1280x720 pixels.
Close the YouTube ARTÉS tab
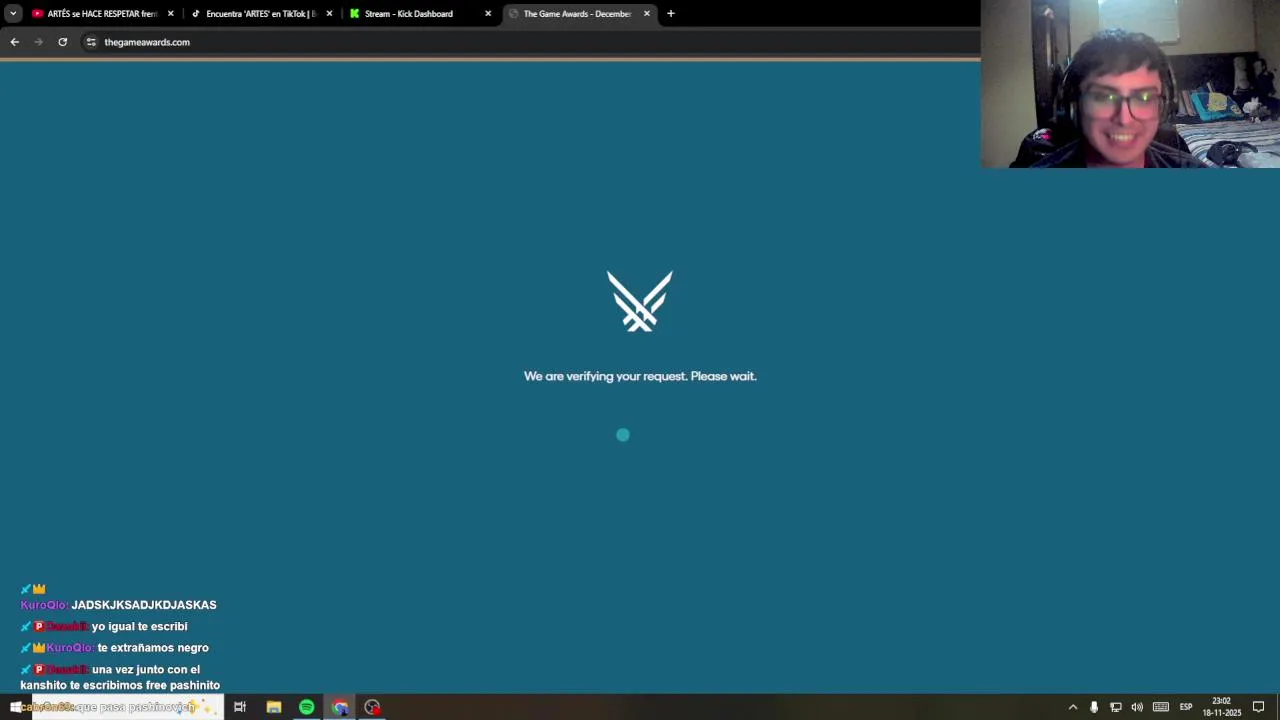170,14
